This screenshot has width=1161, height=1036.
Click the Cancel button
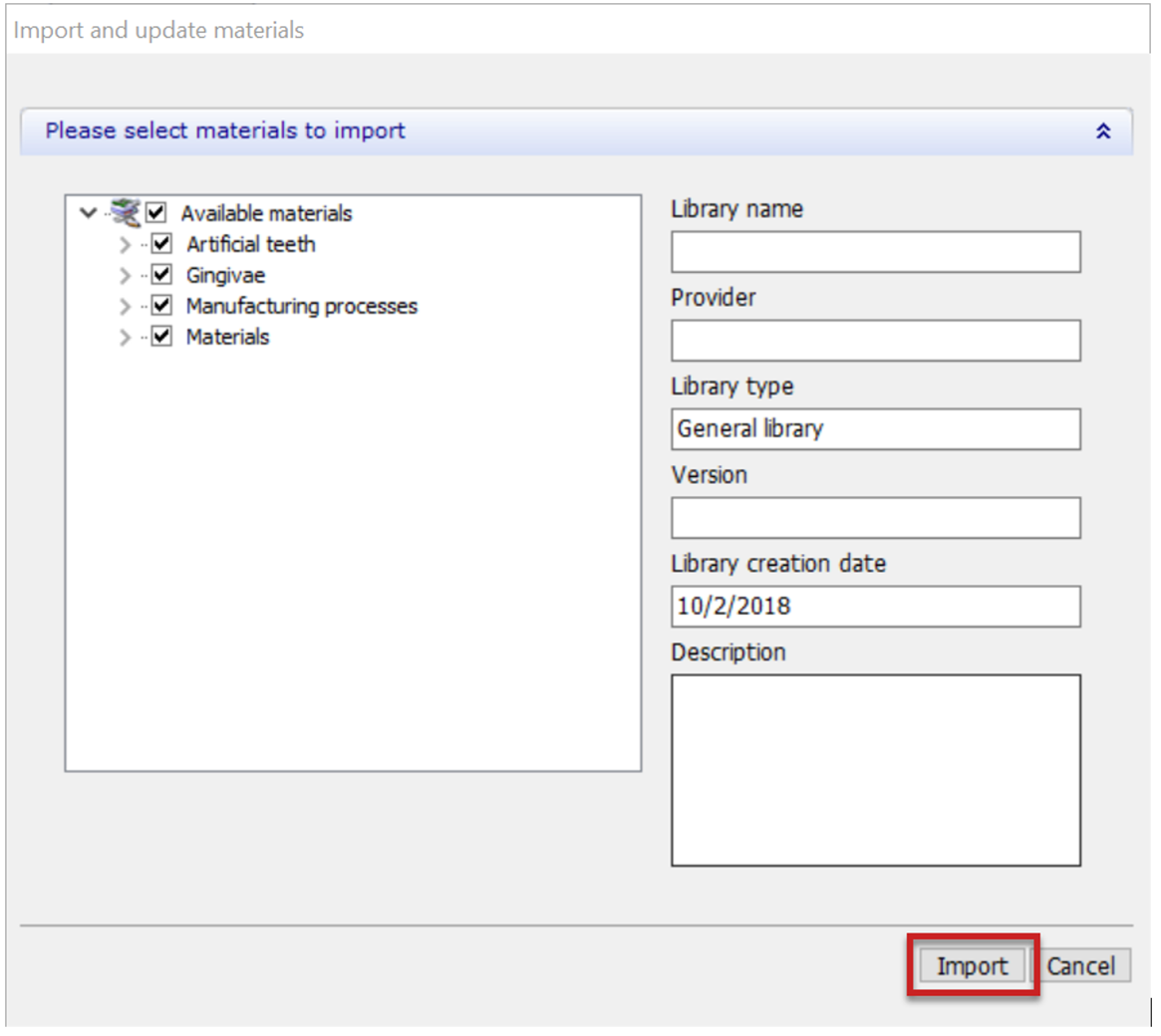[x=1080, y=965]
